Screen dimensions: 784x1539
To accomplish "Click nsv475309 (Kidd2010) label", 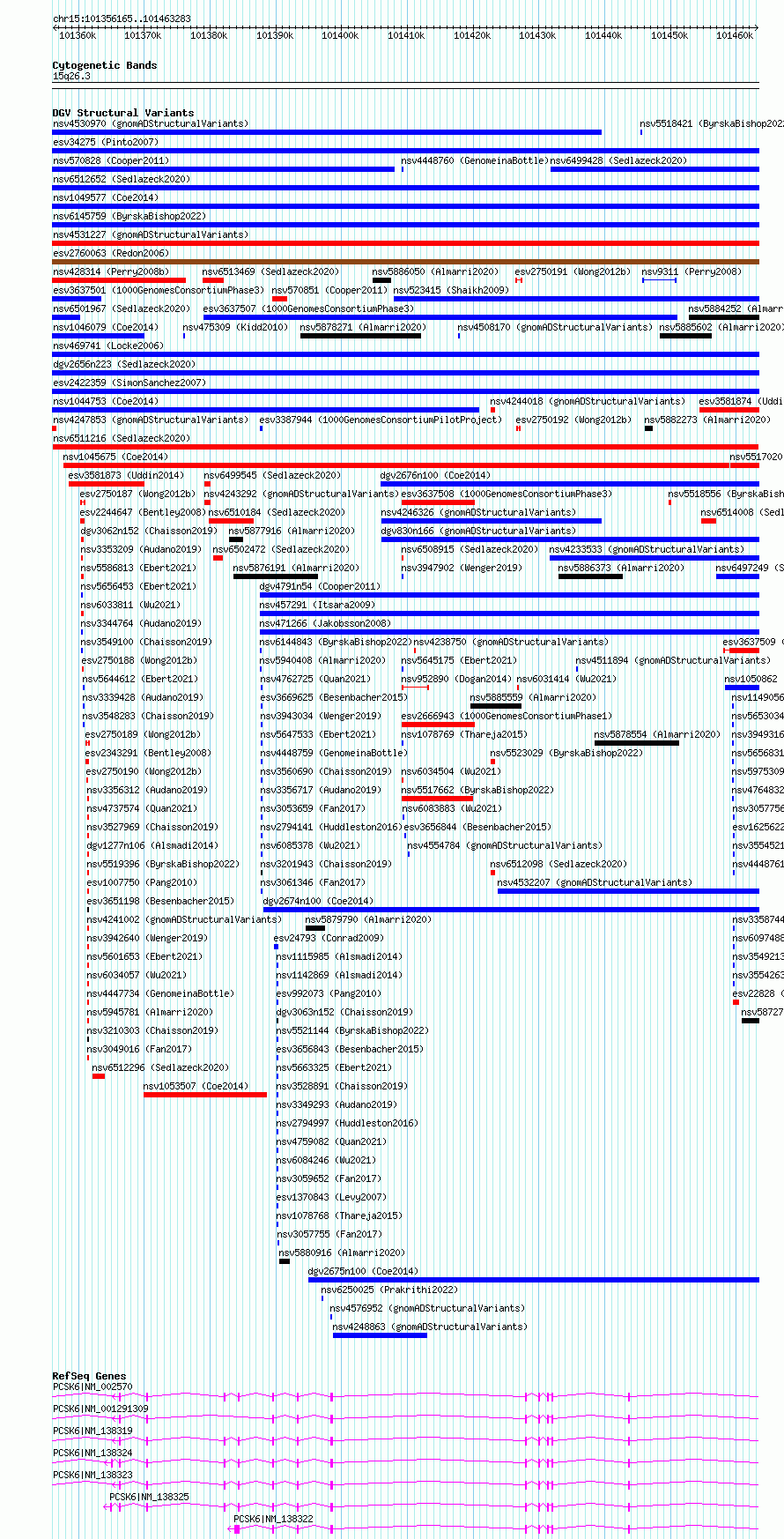I will tap(236, 327).
